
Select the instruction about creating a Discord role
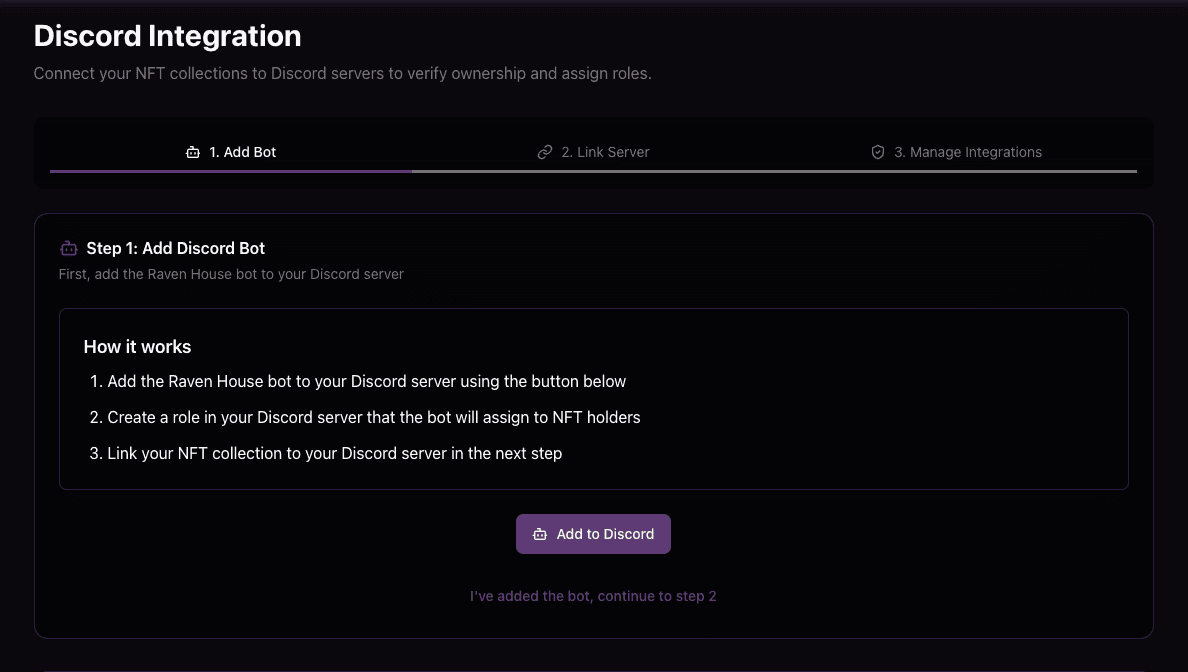tap(373, 417)
